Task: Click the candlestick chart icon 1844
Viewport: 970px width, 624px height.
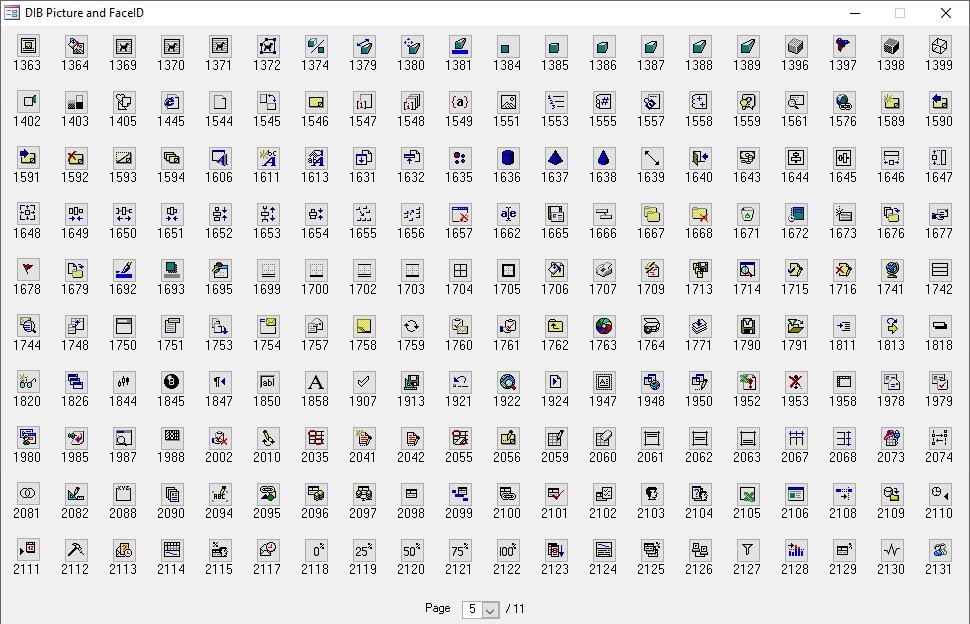Action: coord(123,382)
